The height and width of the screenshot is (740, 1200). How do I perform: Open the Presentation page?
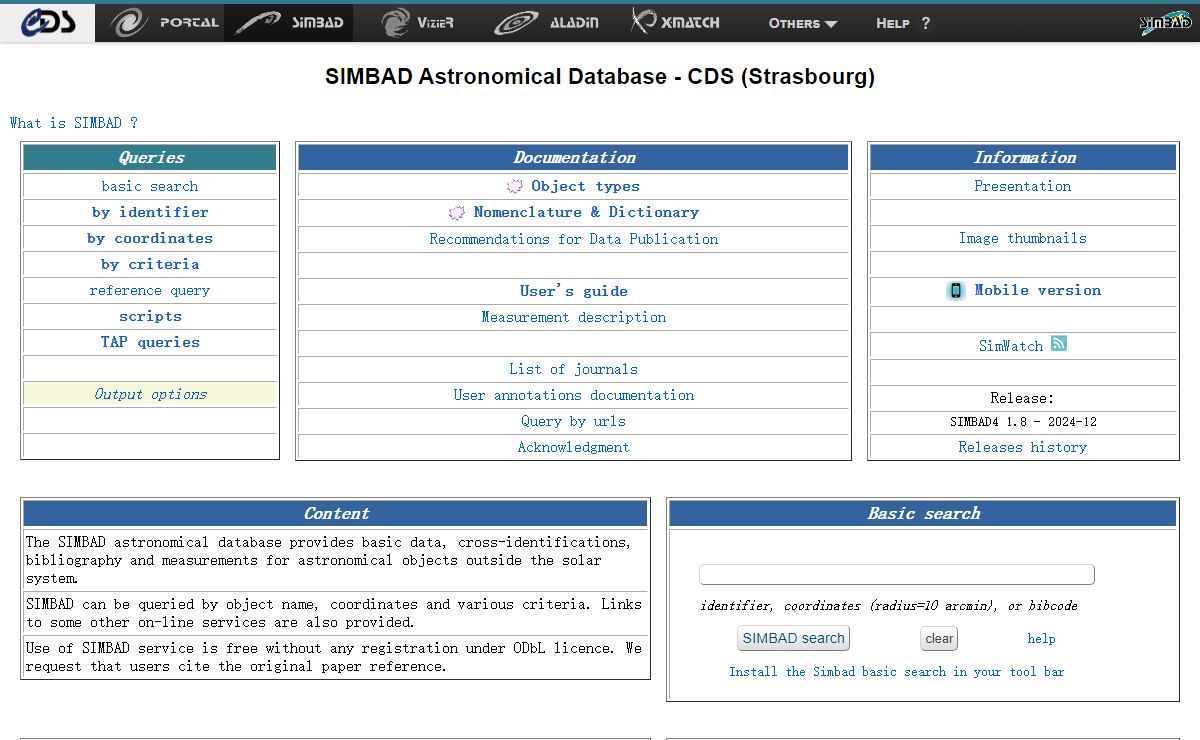click(x=1023, y=186)
